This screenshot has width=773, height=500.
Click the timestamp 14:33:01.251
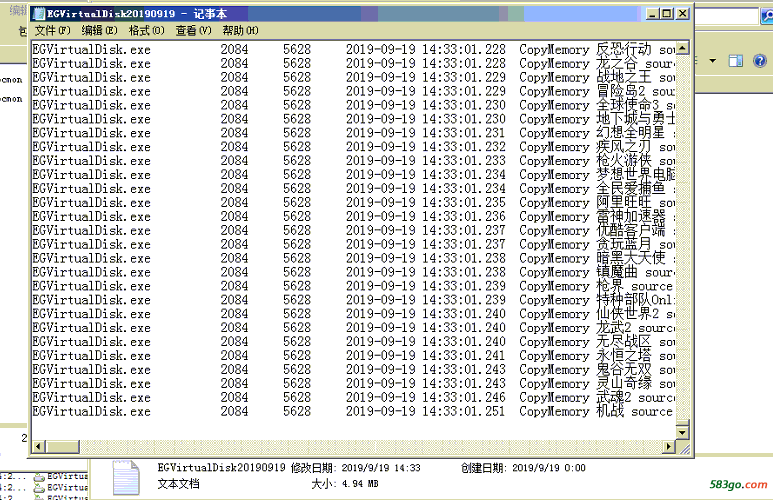464,412
